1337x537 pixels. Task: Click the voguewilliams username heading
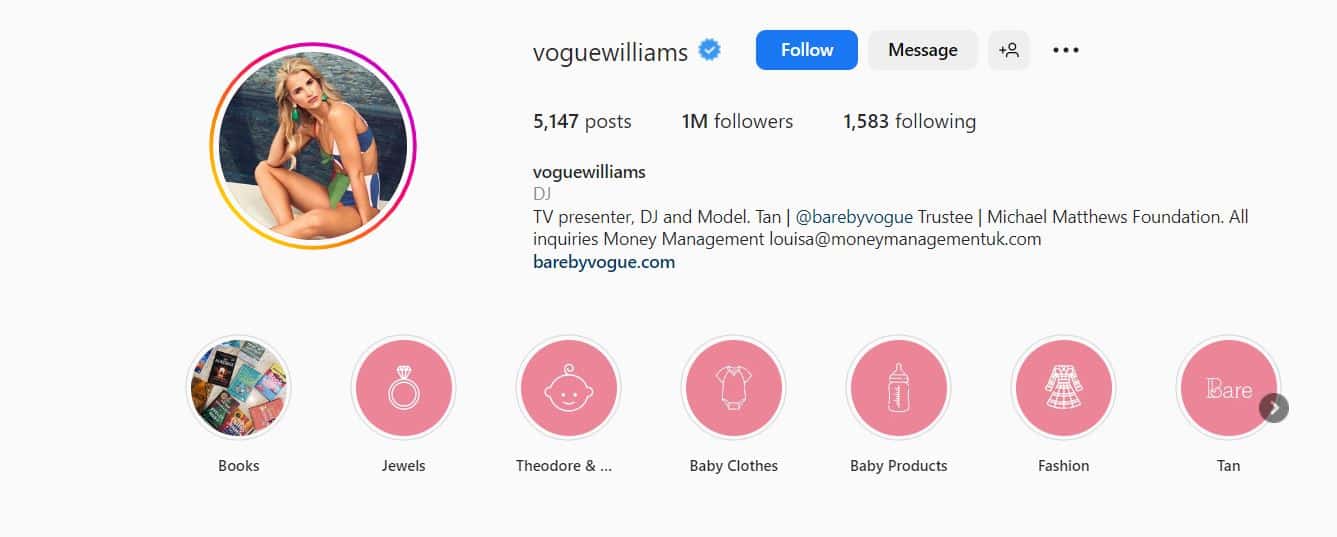click(x=610, y=52)
